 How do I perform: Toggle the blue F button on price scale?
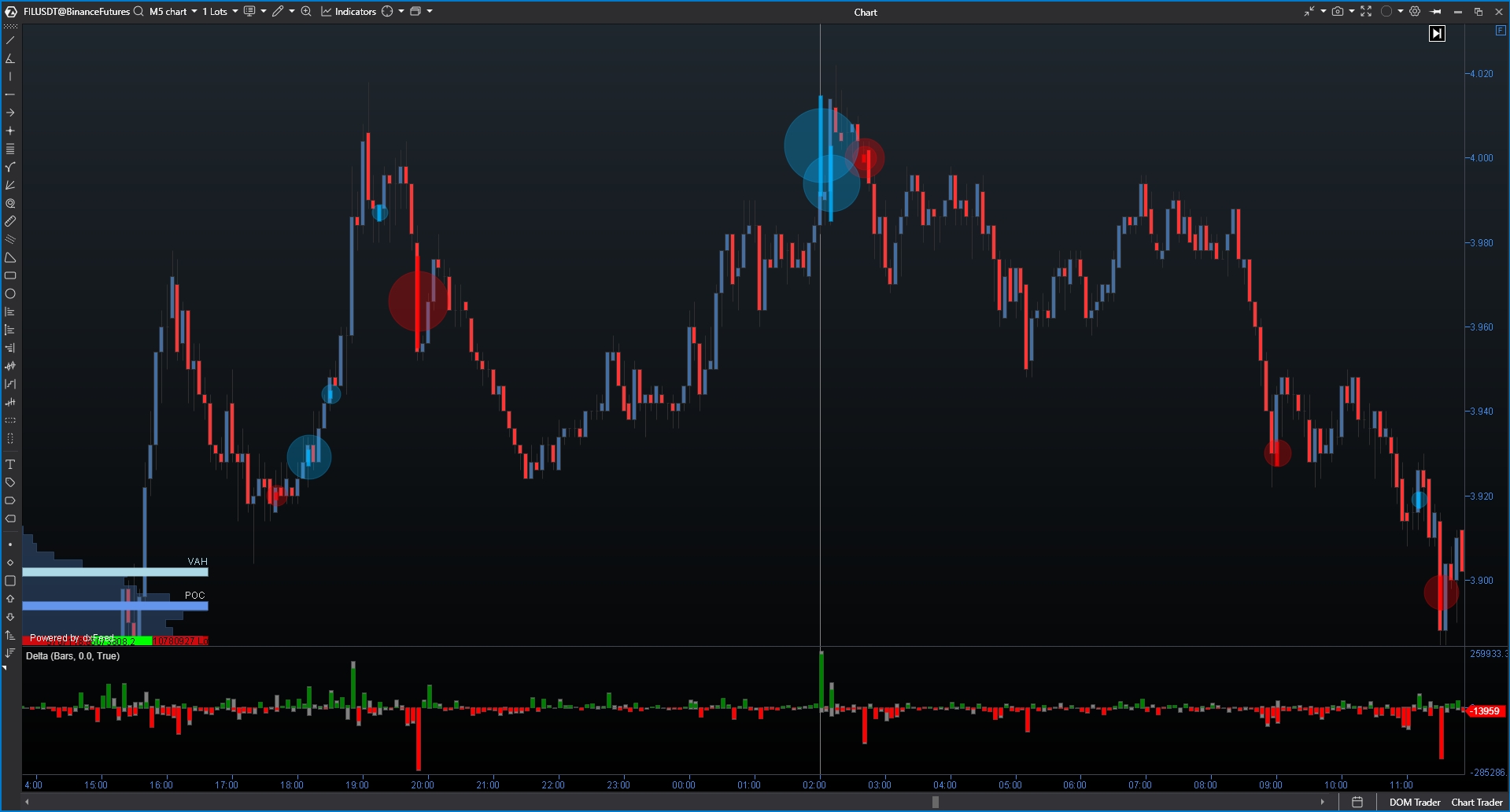tap(1500, 31)
